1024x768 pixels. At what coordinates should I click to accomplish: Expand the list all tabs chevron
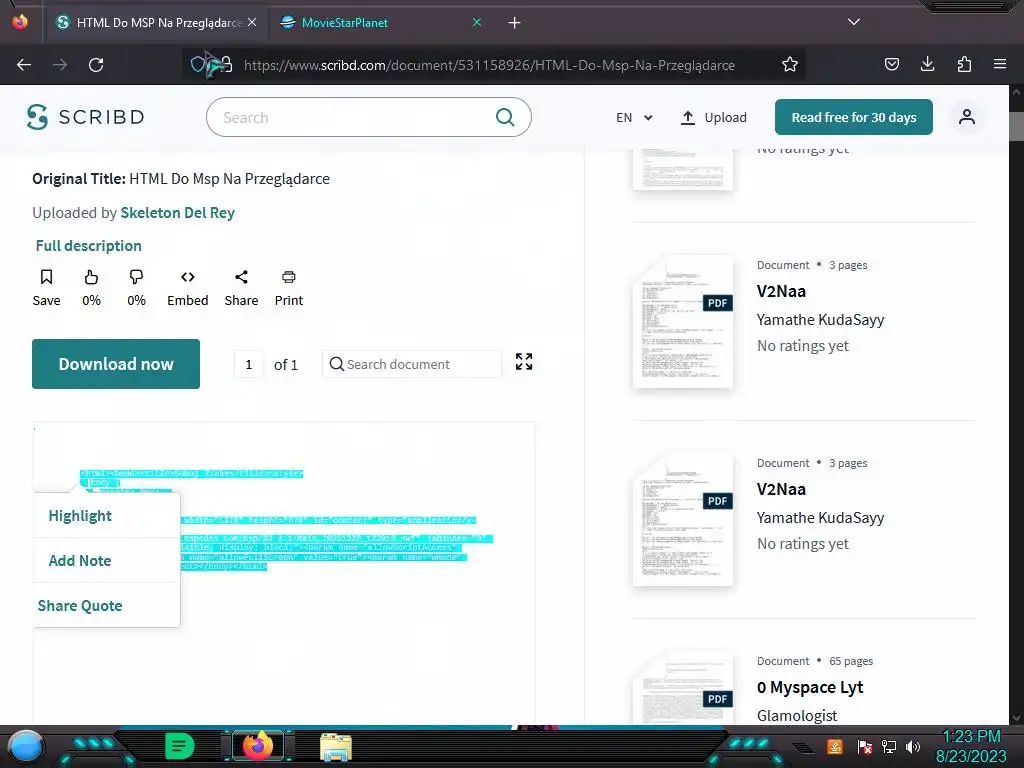(854, 22)
